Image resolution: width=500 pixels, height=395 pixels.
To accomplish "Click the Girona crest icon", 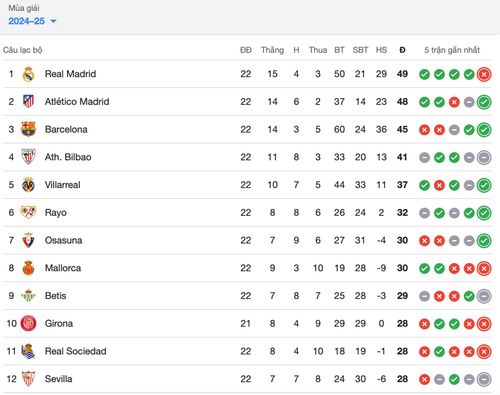I will click(x=28, y=323).
